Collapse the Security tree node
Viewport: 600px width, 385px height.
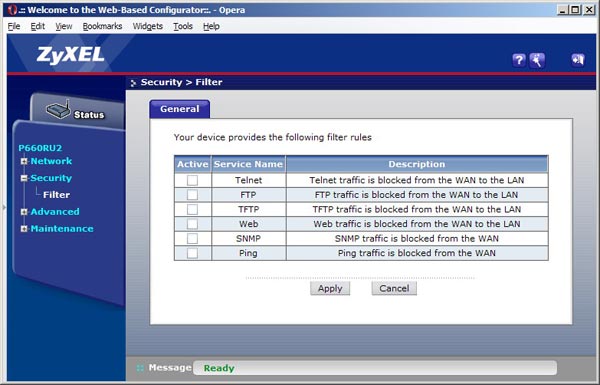(x=24, y=178)
